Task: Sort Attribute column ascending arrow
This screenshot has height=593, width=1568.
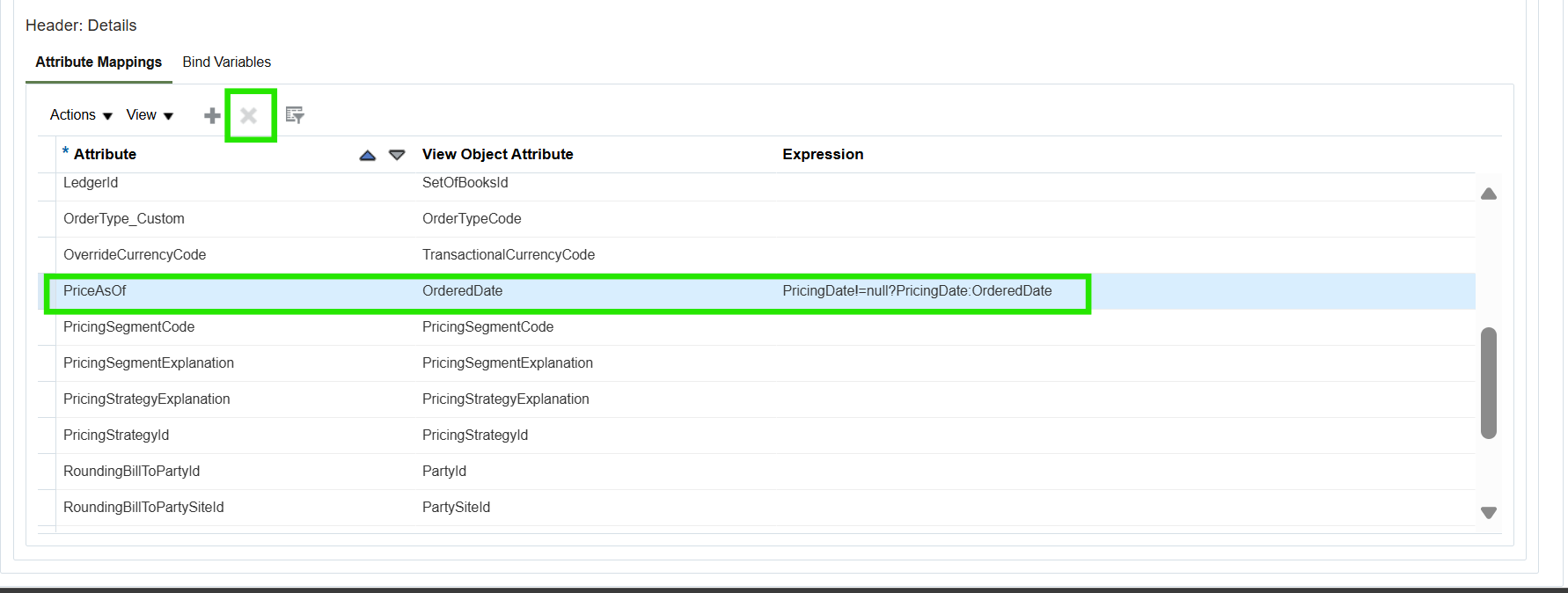Action: (368, 155)
